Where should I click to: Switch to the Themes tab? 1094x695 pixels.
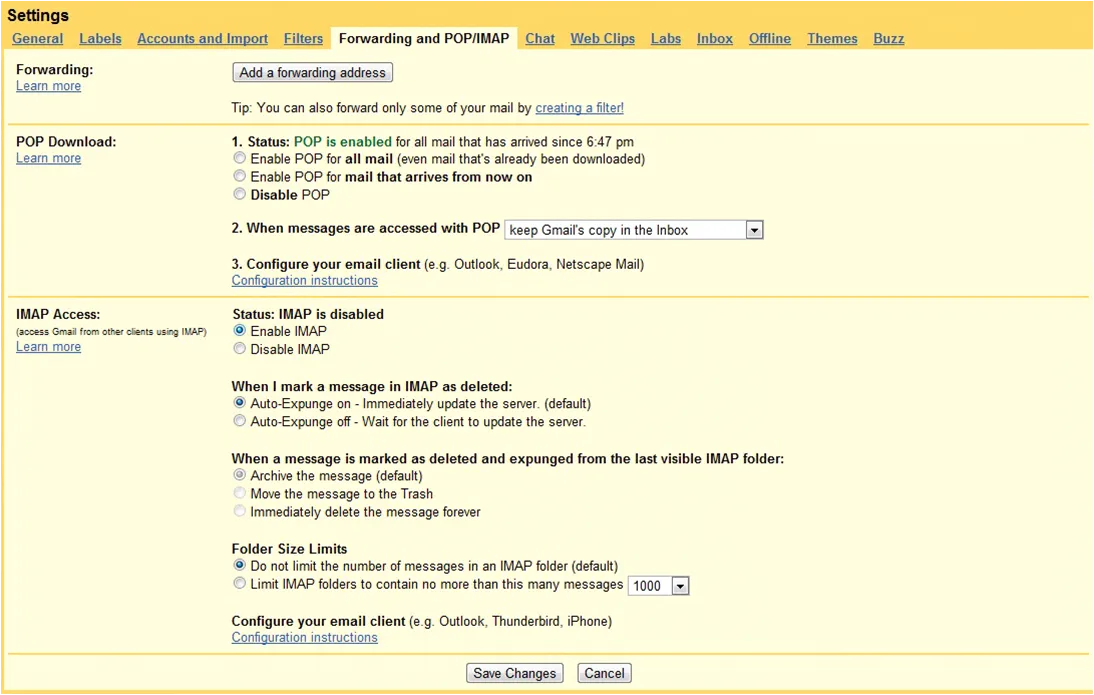tap(832, 38)
